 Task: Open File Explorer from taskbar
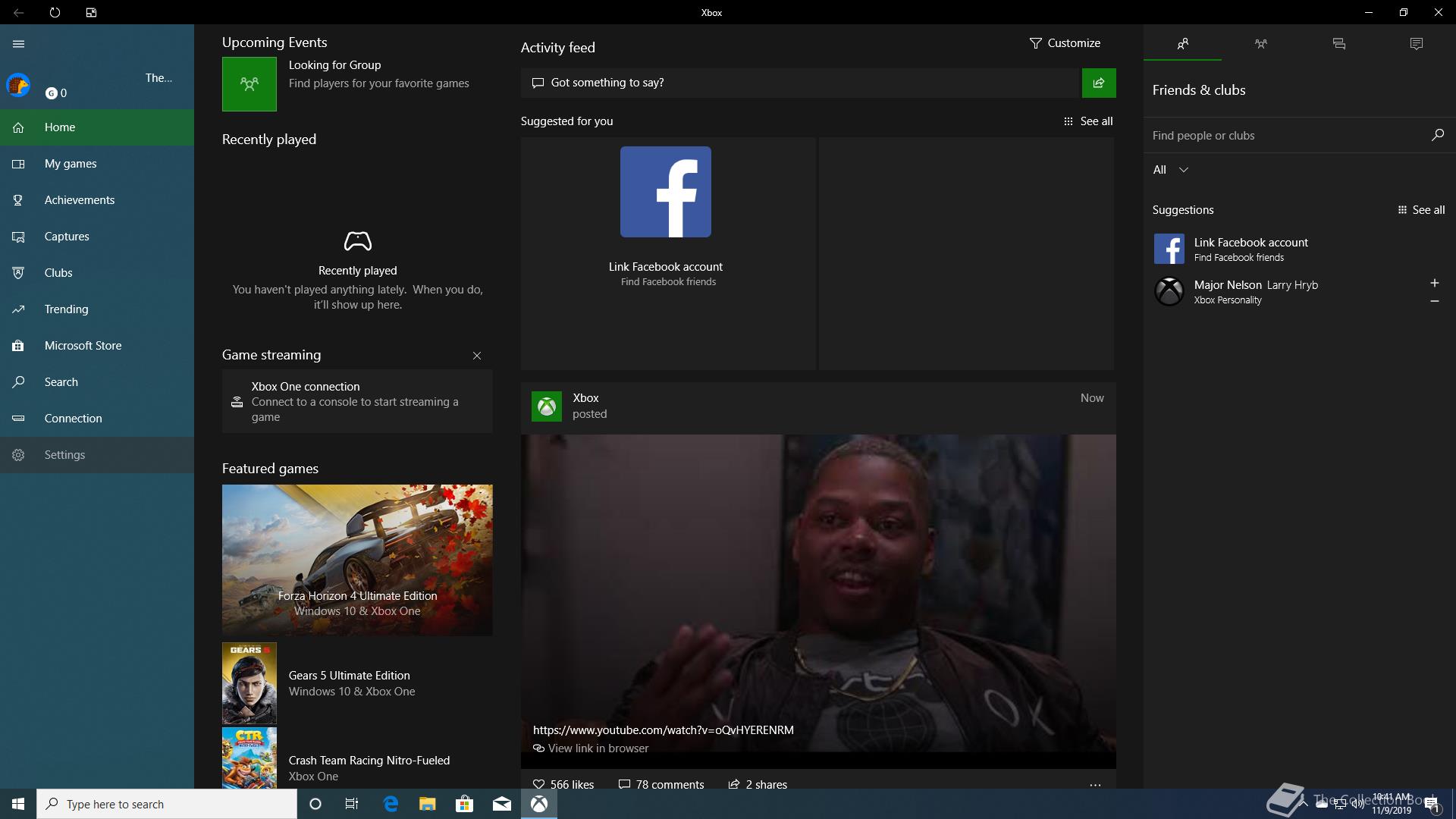pyautogui.click(x=428, y=804)
